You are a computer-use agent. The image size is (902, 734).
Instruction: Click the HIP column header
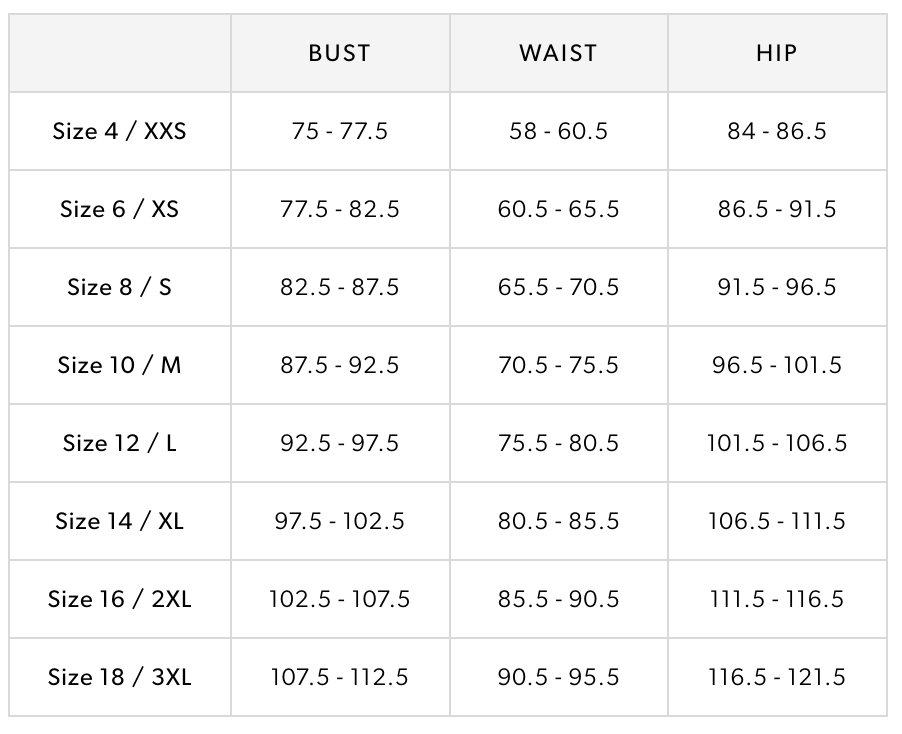point(777,53)
